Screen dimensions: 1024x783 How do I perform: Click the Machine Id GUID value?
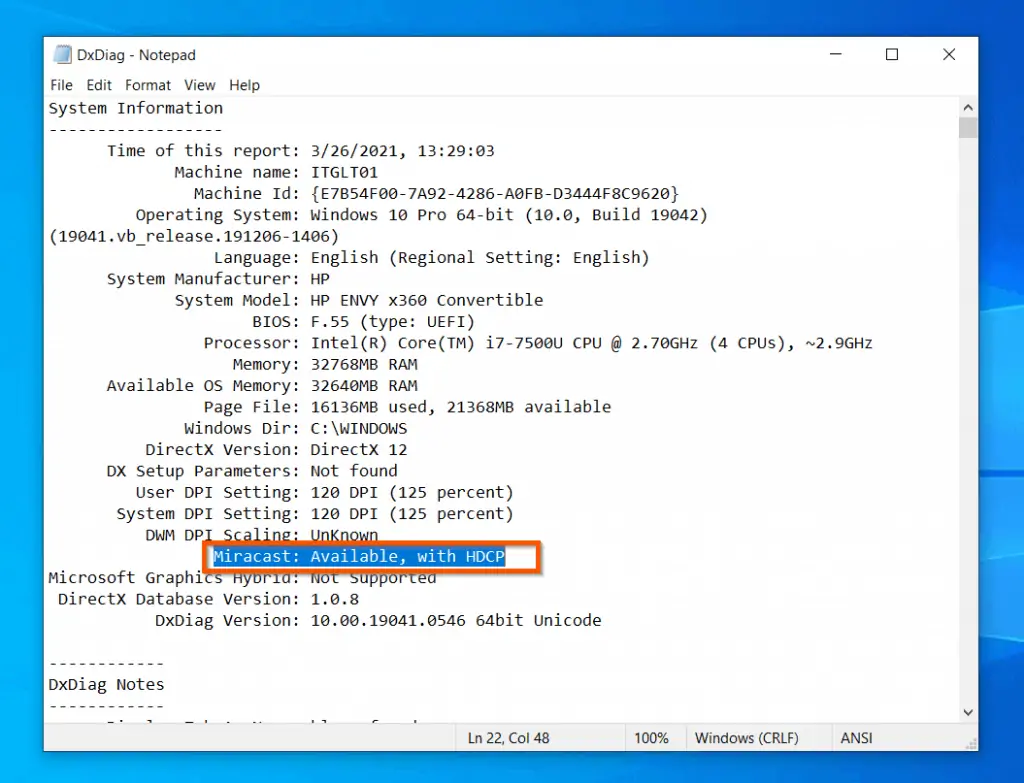click(x=494, y=194)
